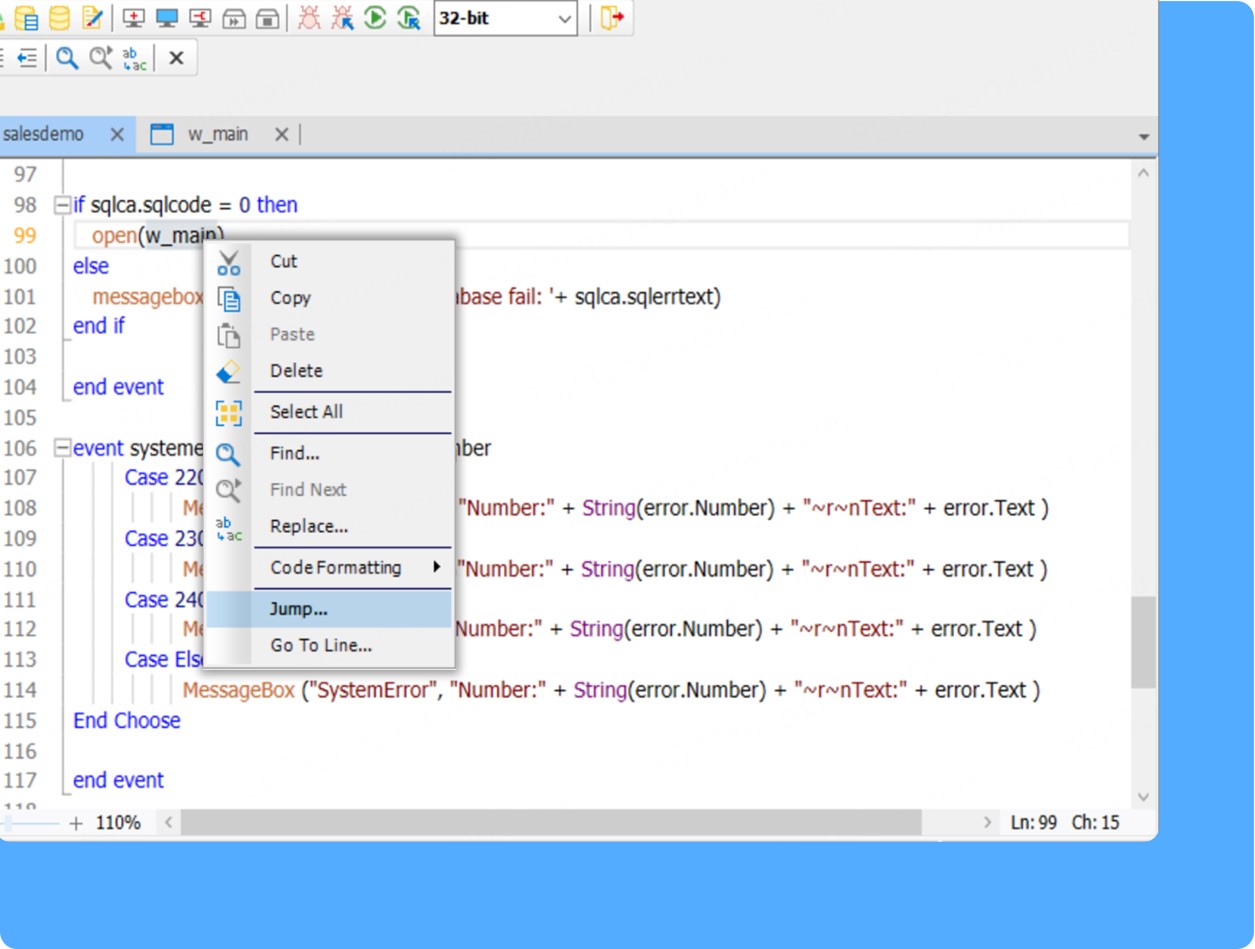This screenshot has height=949, width=1255.
Task: Click the vertical scrollbar thumb
Action: pos(1144,643)
